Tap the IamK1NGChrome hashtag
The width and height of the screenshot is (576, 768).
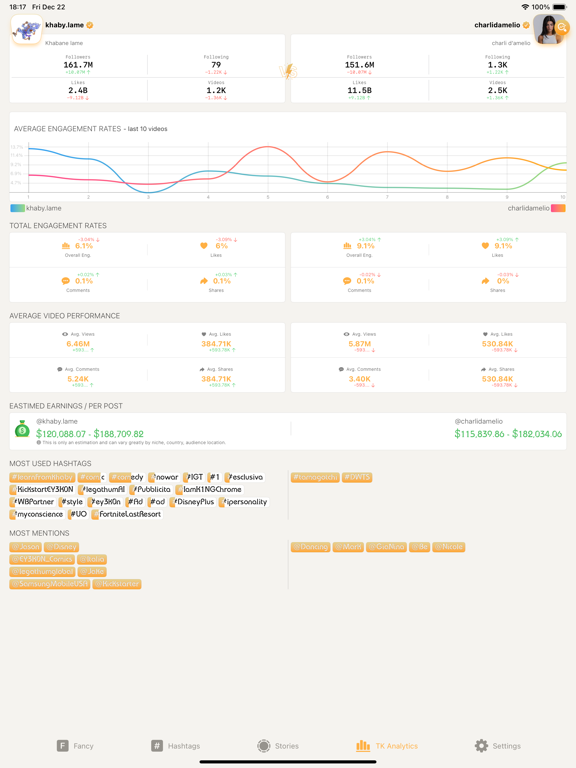[x=209, y=489]
